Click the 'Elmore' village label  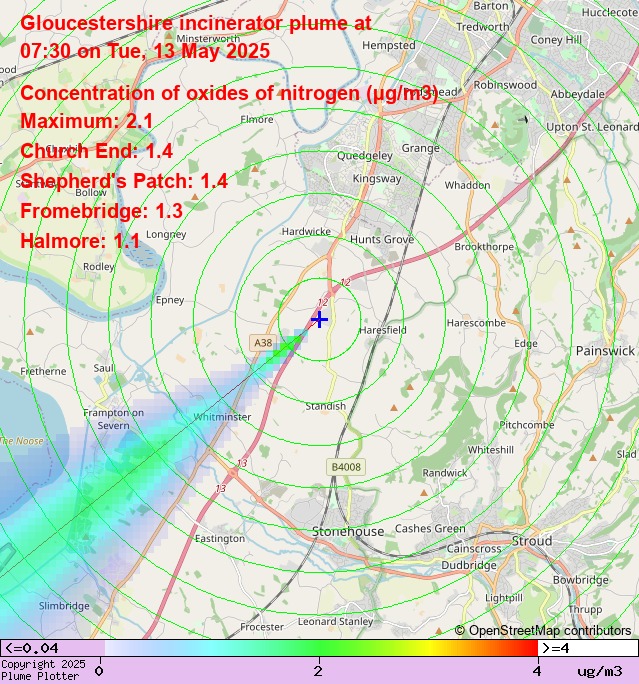coord(257,120)
